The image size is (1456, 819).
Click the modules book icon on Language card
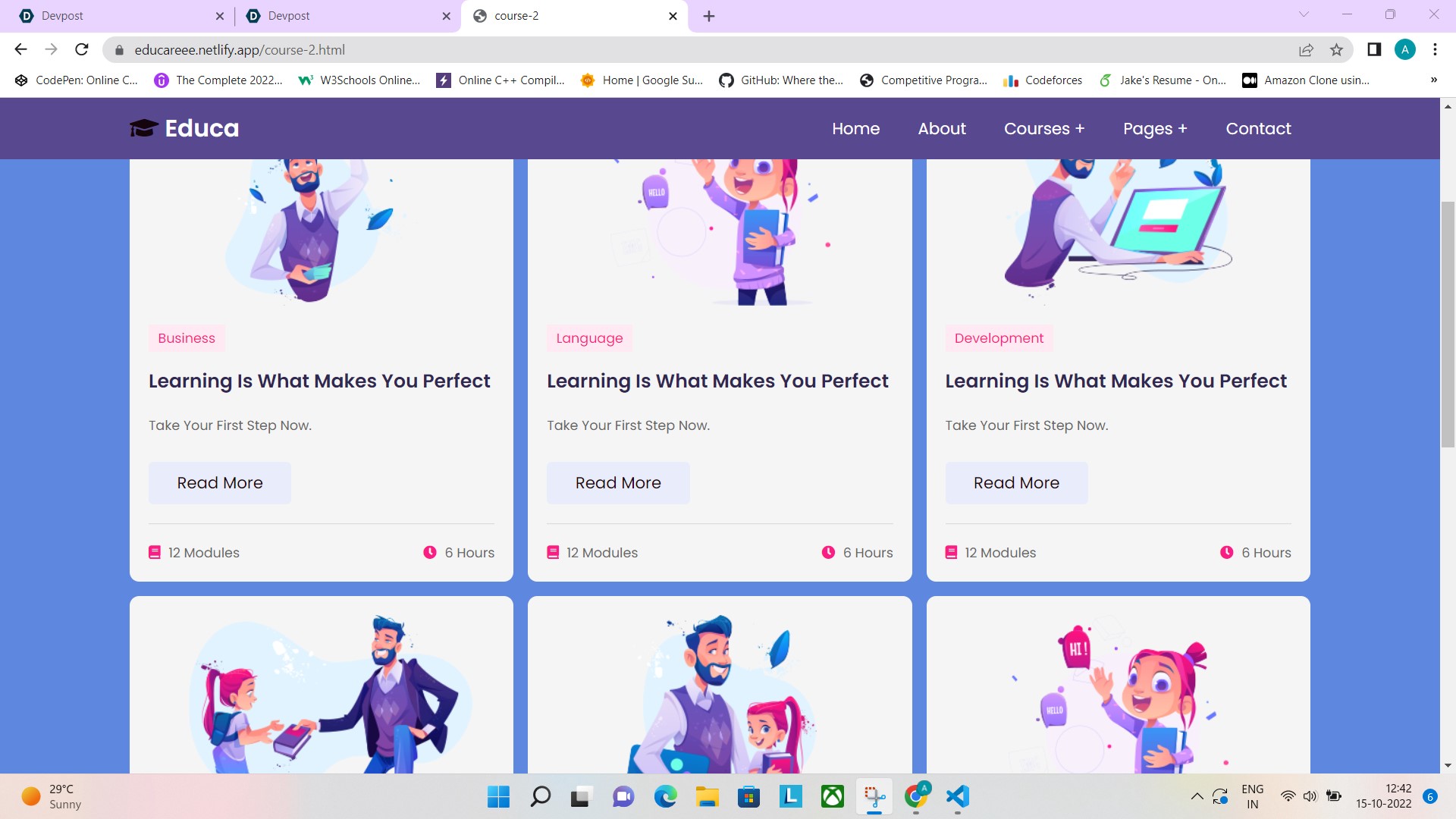[x=553, y=553]
